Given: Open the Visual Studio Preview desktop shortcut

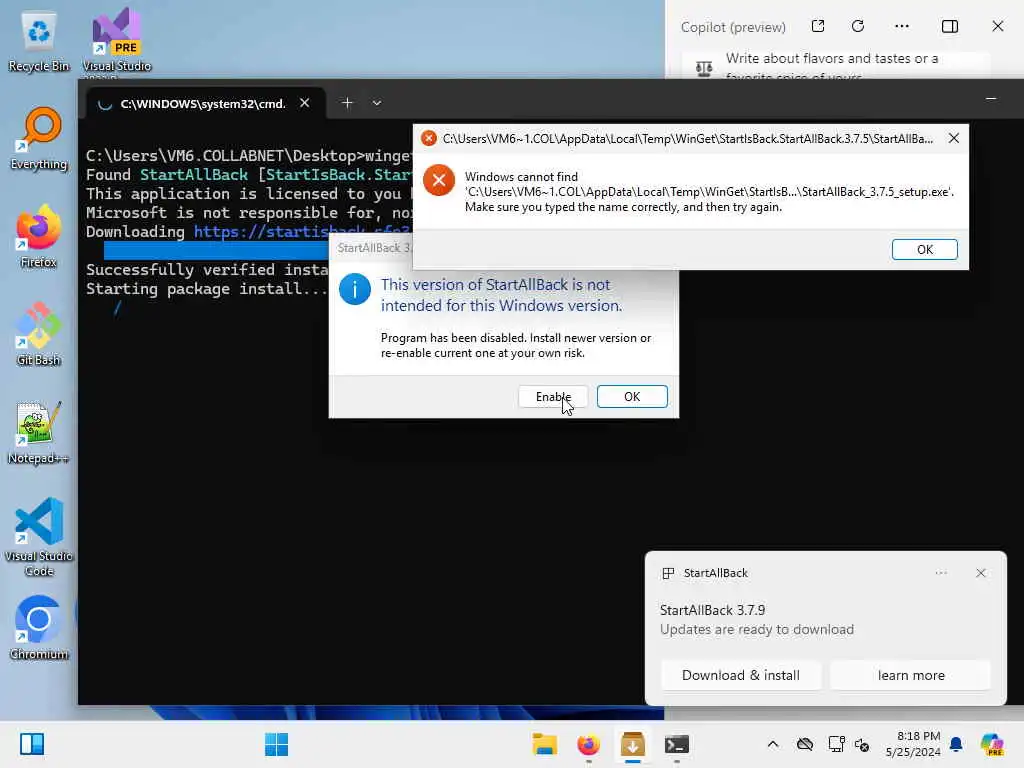Looking at the screenshot, I should coord(117,41).
